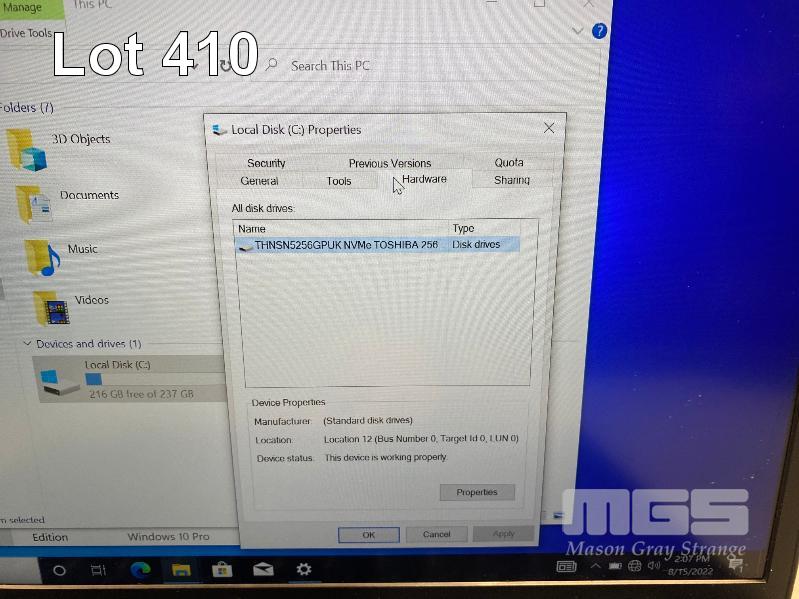Click the Properties button for the device
Image resolution: width=799 pixels, height=599 pixels.
[477, 492]
